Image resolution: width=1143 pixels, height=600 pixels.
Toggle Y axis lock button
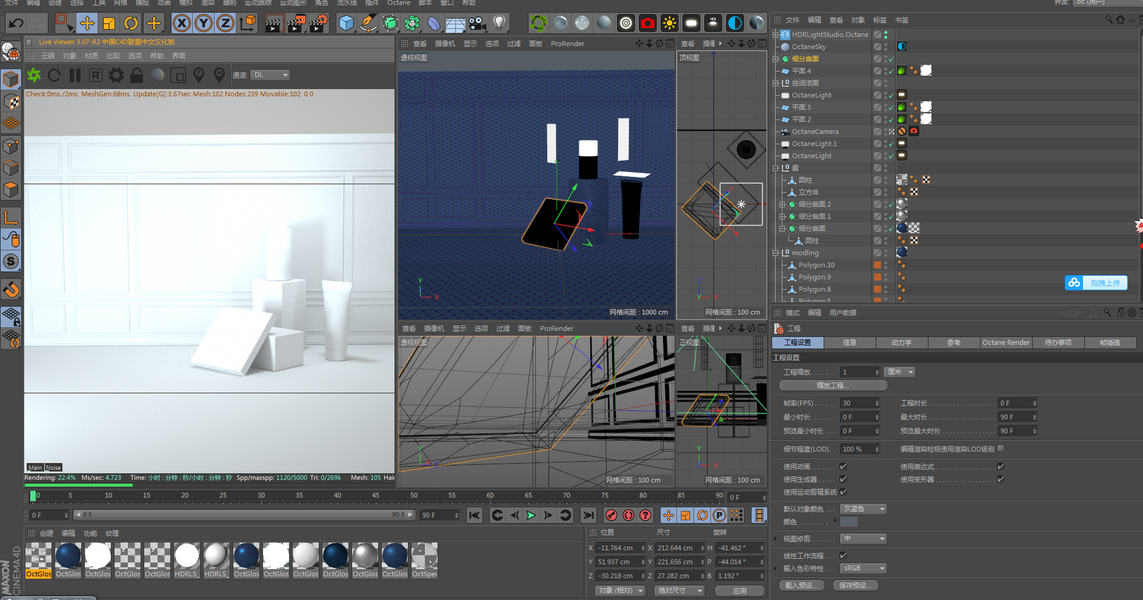point(203,23)
